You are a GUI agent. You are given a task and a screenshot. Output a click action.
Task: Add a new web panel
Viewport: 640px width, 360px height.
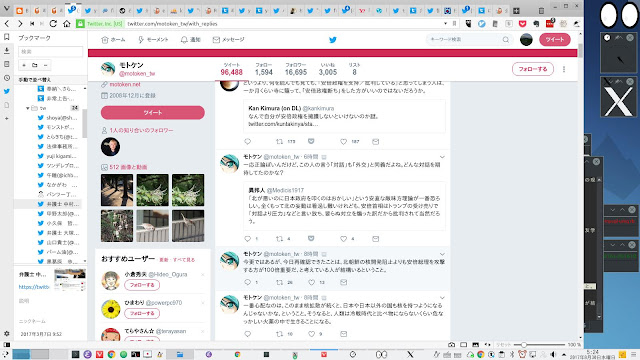7,118
